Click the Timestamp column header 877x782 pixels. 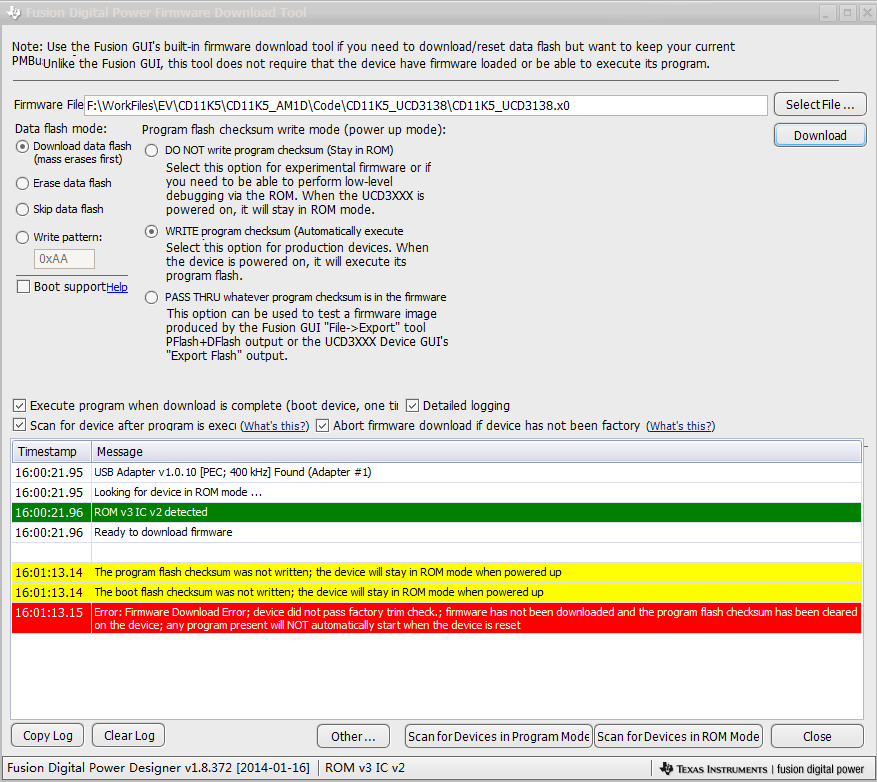tap(51, 451)
